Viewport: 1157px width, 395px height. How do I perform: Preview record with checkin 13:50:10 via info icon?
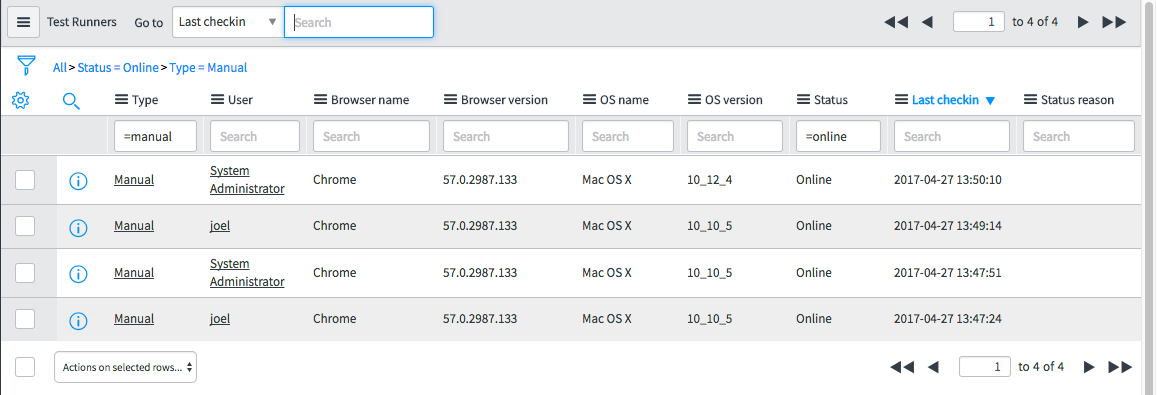pos(78,181)
